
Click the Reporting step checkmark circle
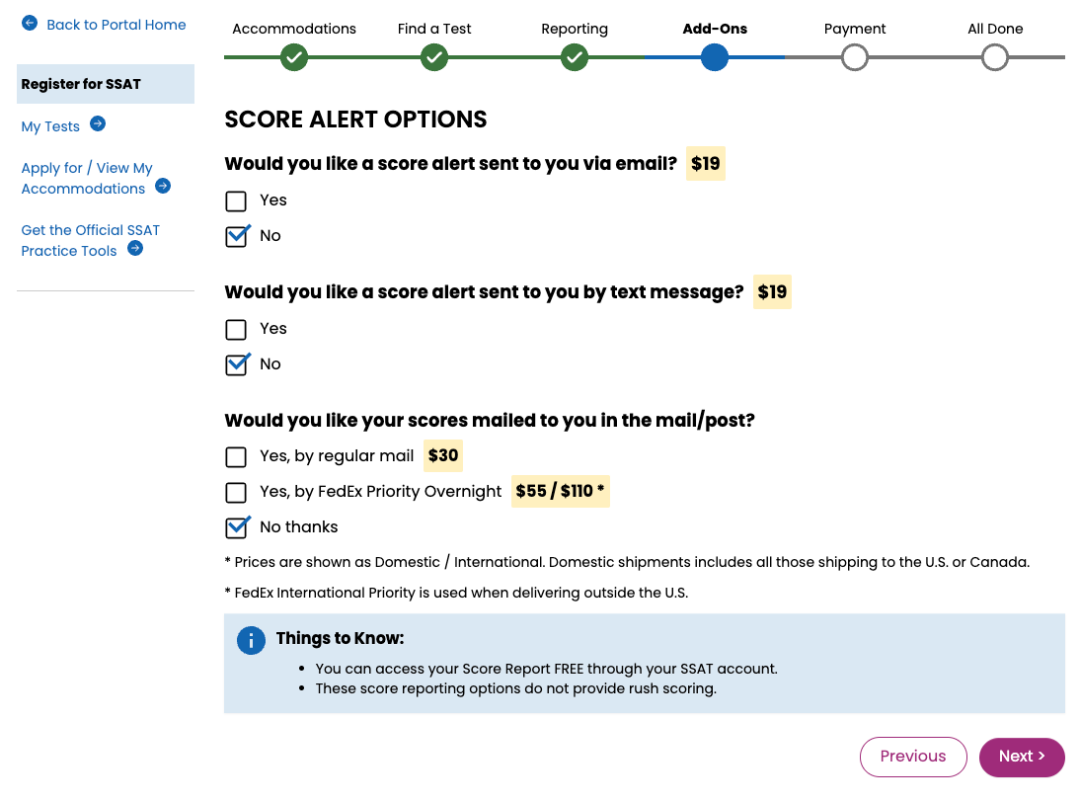pyautogui.click(x=574, y=58)
